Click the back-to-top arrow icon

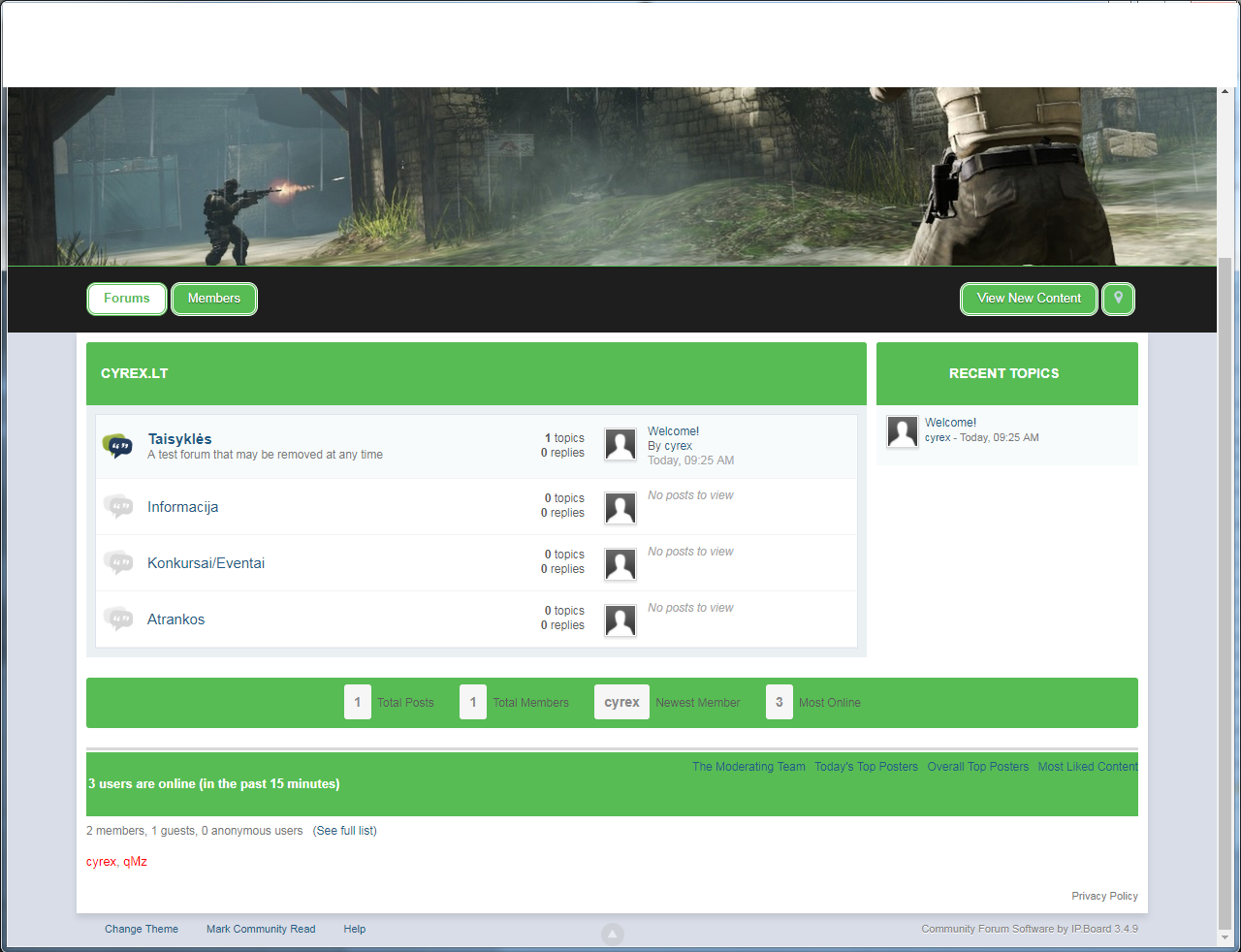[x=613, y=934]
